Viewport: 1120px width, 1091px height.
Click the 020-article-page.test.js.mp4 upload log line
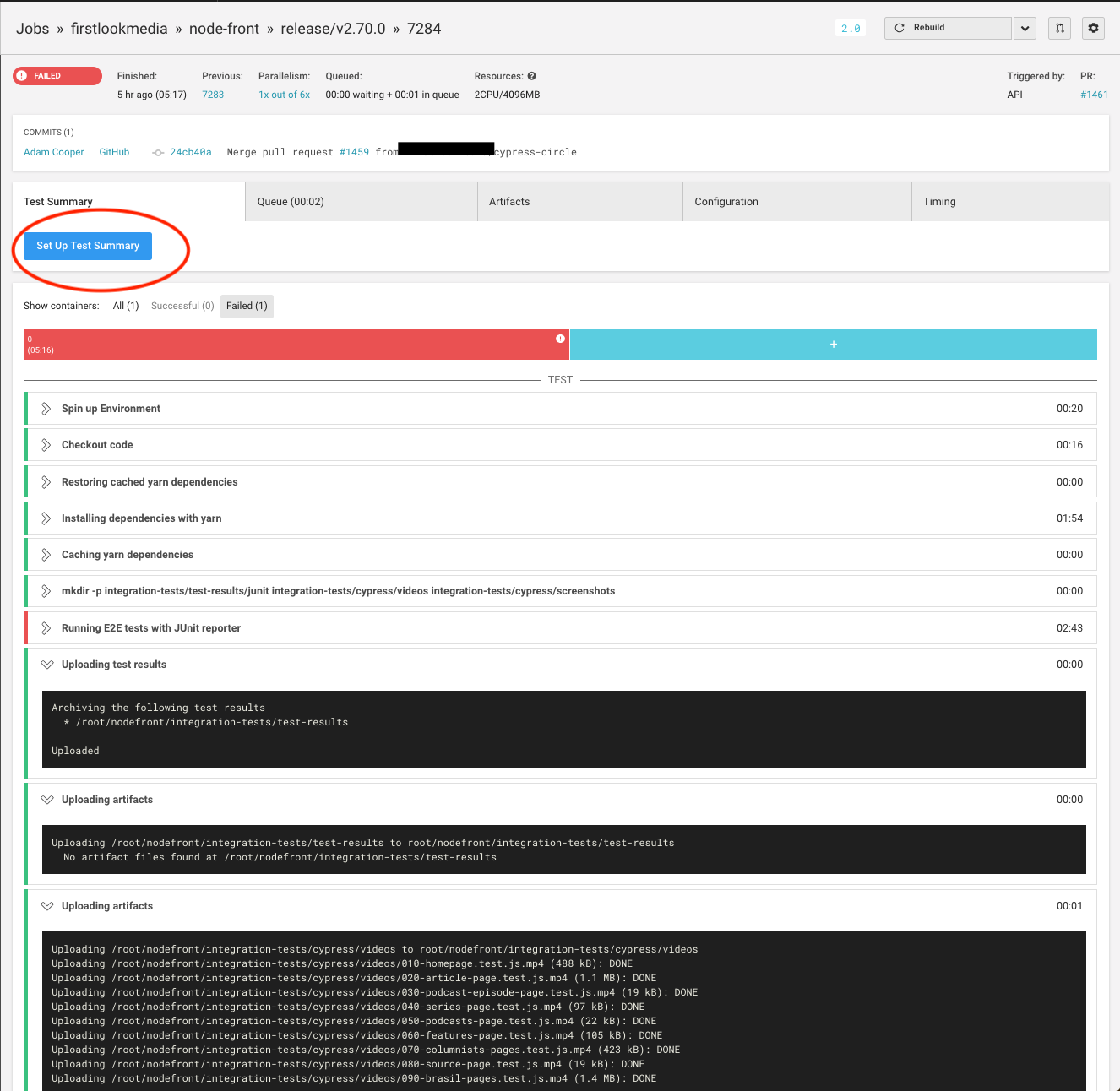coord(354,978)
